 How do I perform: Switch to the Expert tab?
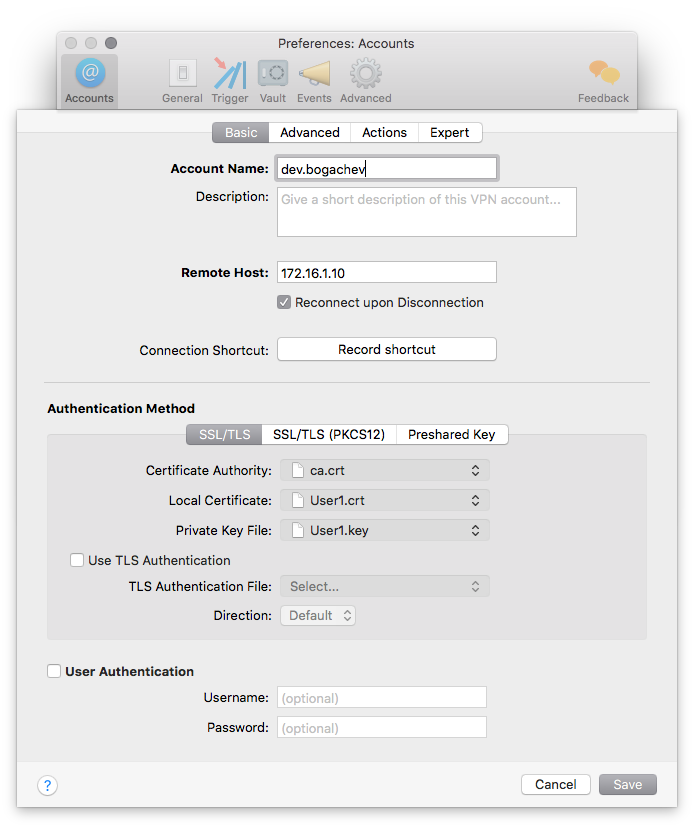click(x=450, y=132)
